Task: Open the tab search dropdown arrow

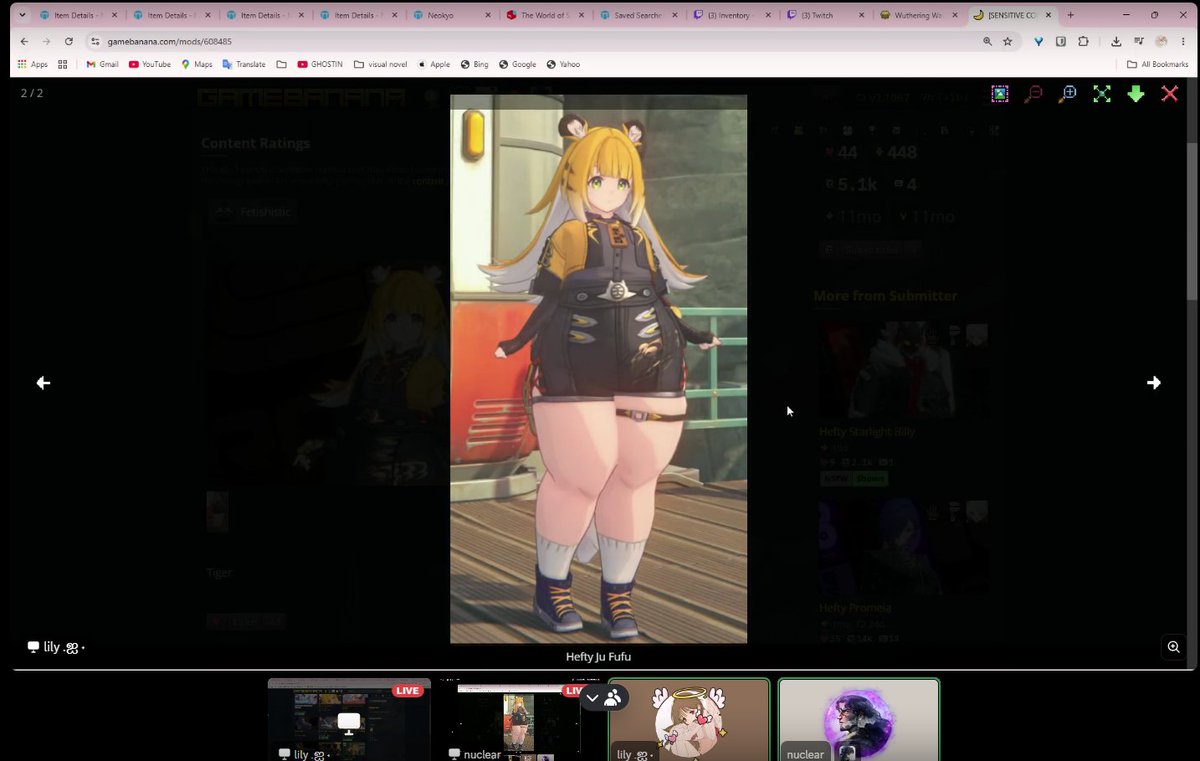Action: (x=22, y=15)
